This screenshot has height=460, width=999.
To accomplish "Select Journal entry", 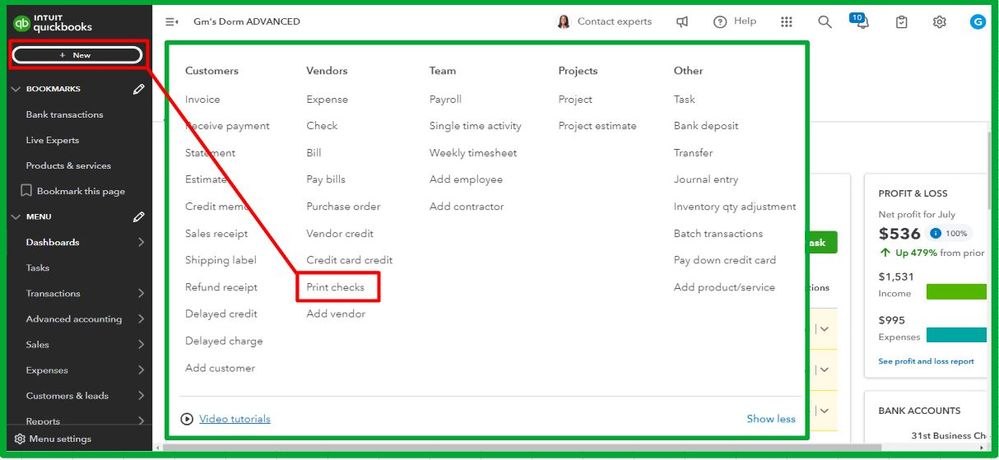I will pos(706,180).
